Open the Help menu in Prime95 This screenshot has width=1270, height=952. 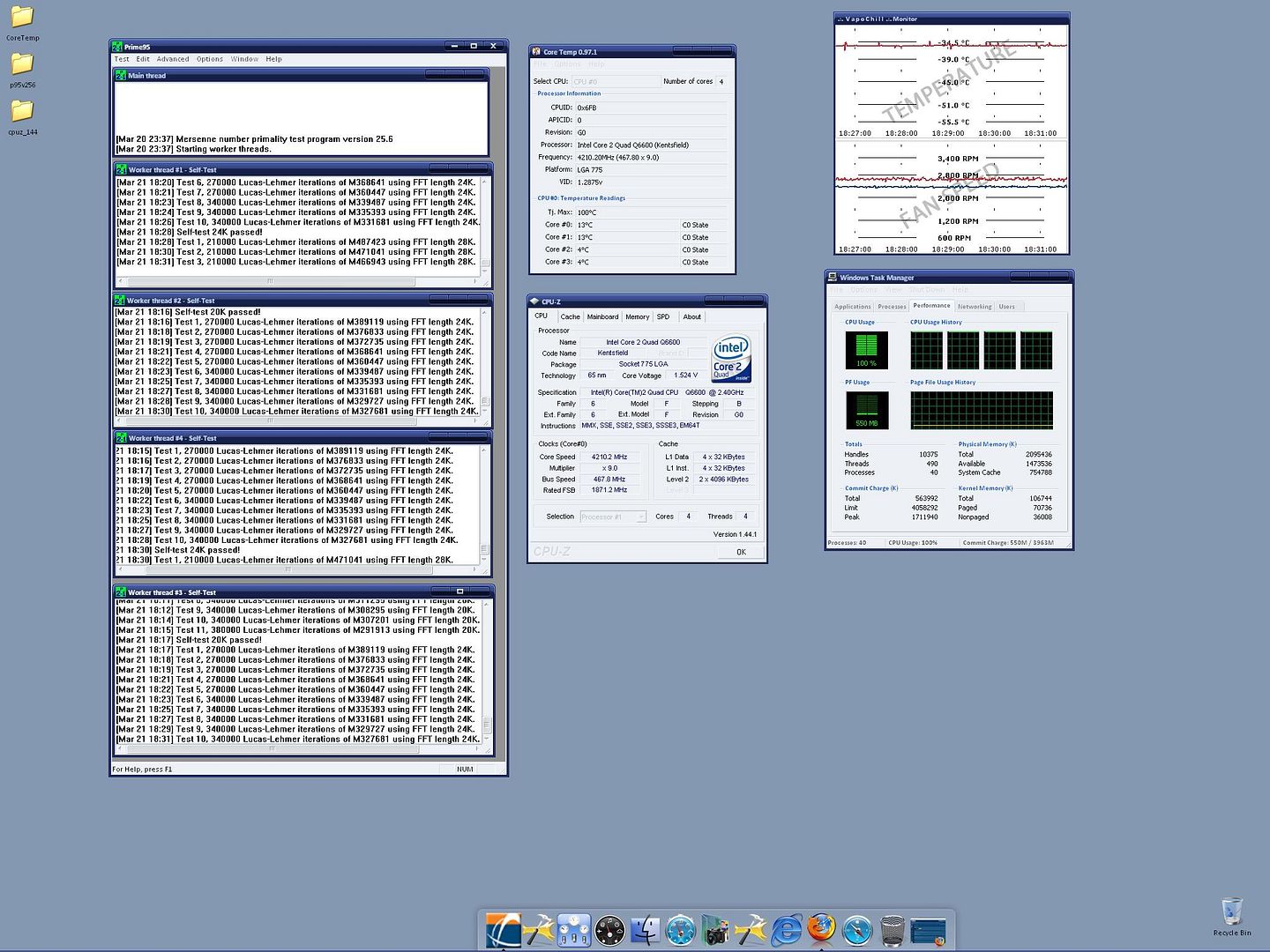click(274, 59)
